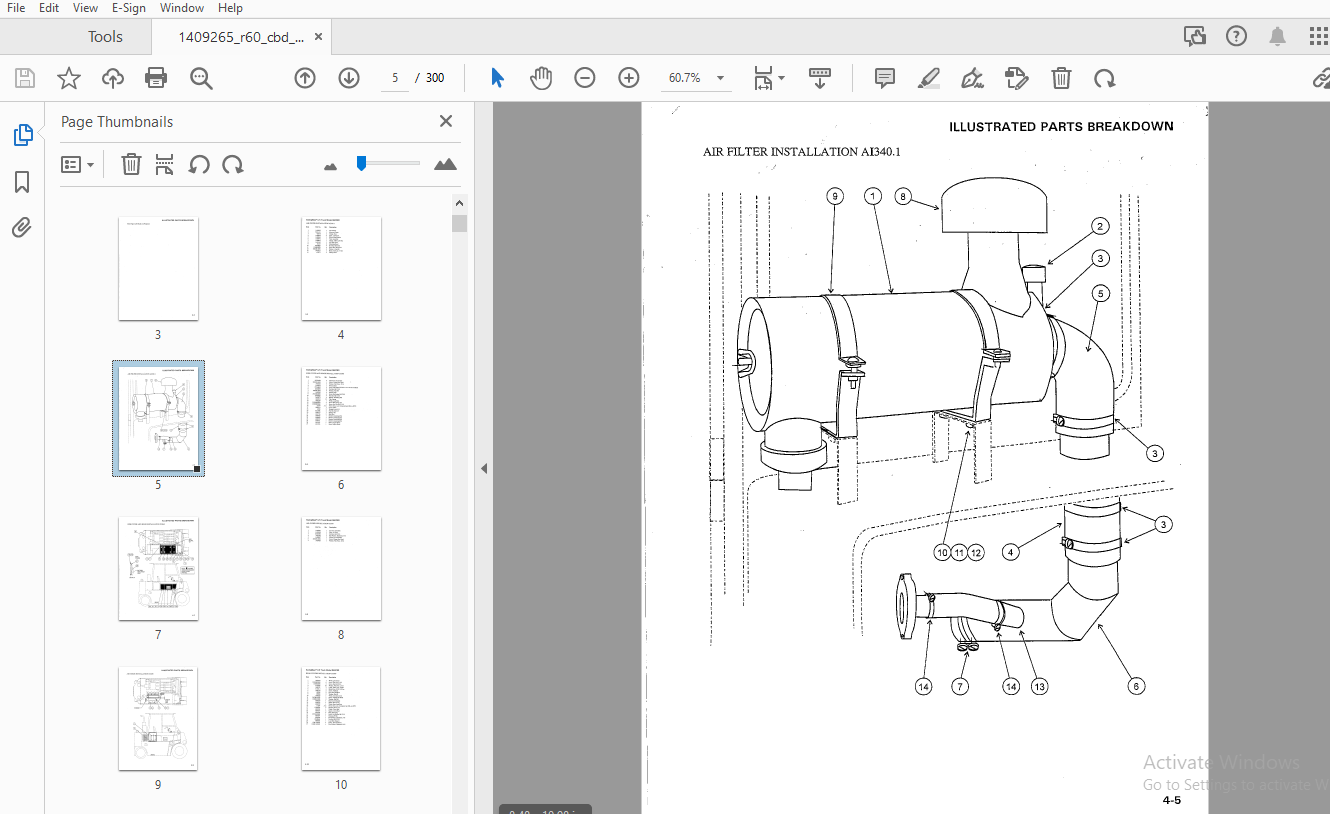Viewport: 1330px width, 814px height.
Task: Select the page 8 thumbnail
Action: tap(341, 569)
